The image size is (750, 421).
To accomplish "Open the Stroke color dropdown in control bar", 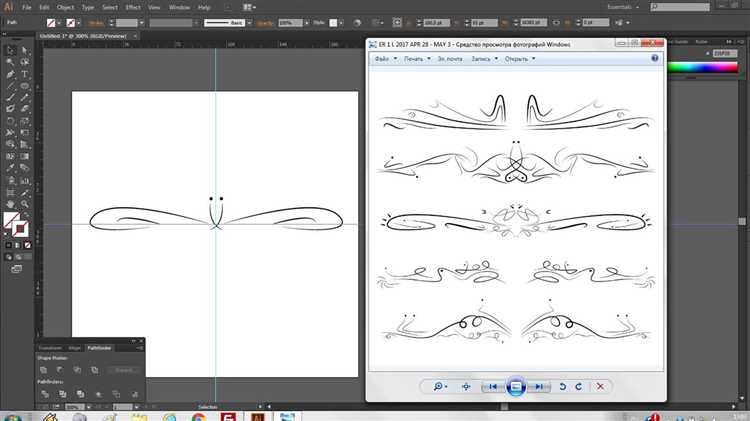I will 78,22.
